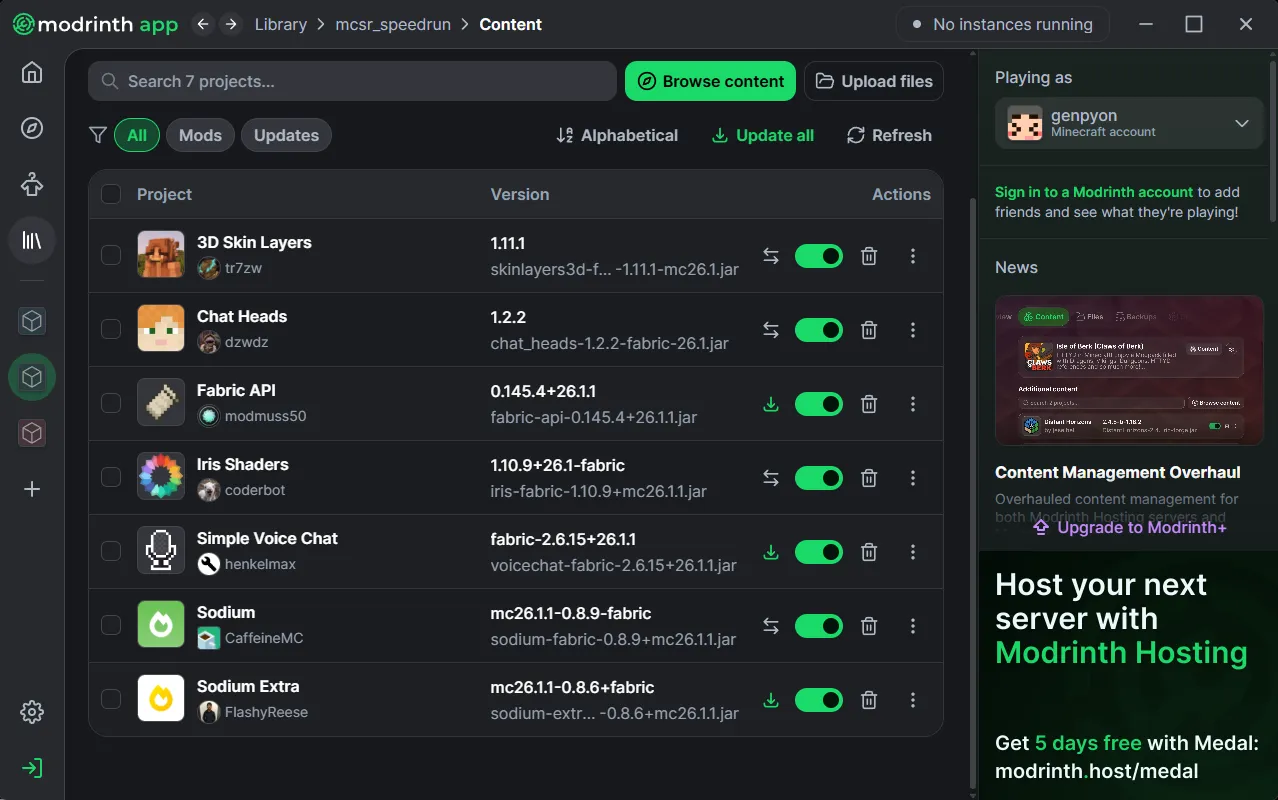
Task: Tick the select-all checkbox in Project header
Action: (111, 194)
